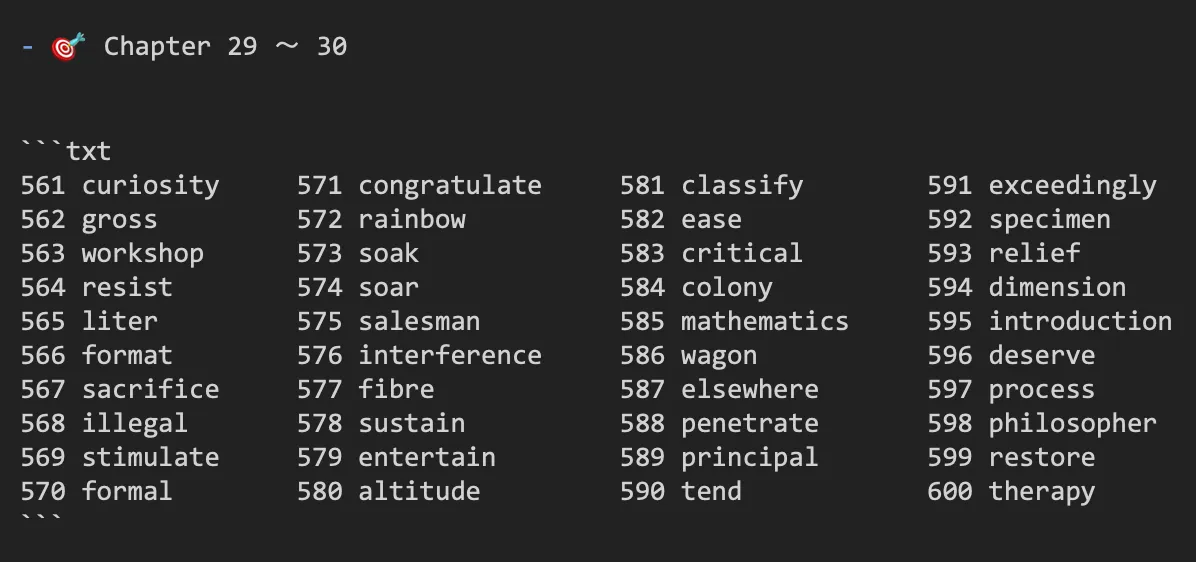The height and width of the screenshot is (562, 1196).
Task: Click the opening ```txt code fence
Action: (x=66, y=150)
